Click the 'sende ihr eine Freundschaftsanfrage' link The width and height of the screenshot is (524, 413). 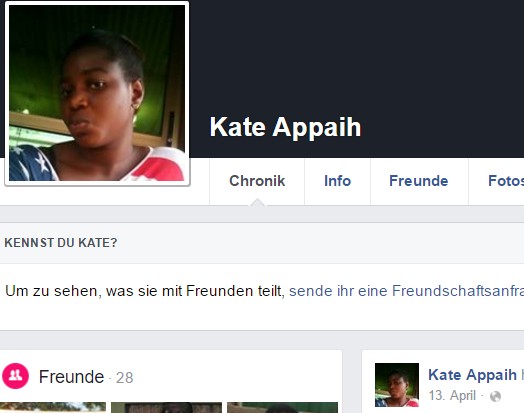coord(406,291)
